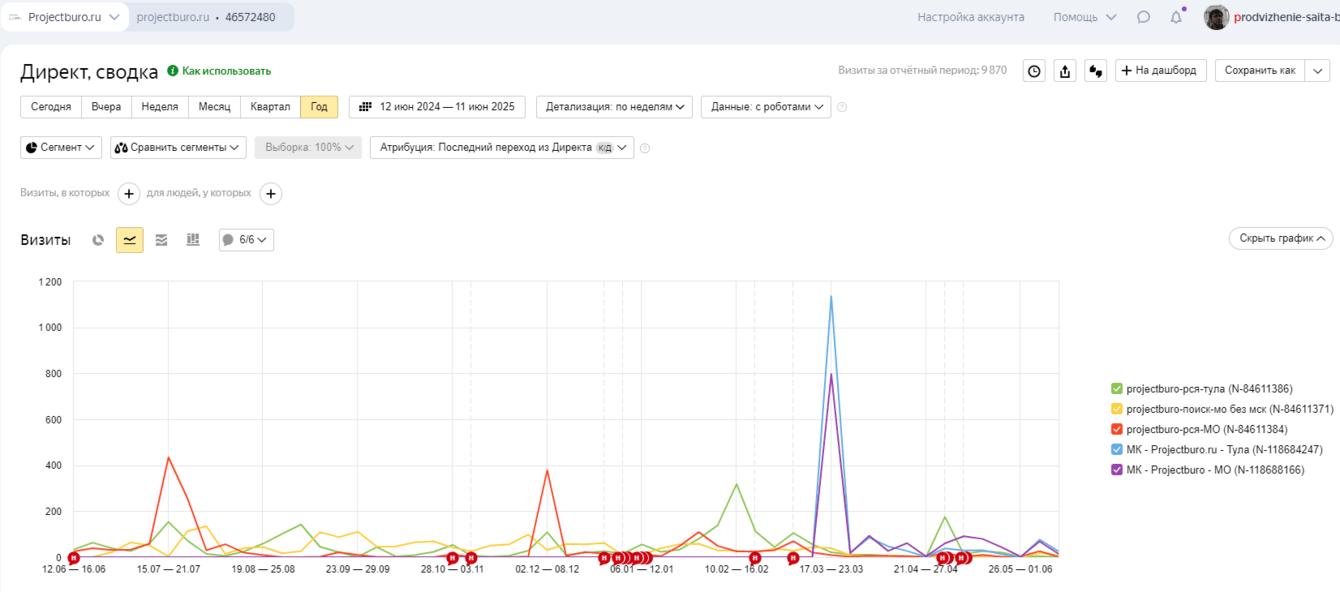Image resolution: width=1340 pixels, height=592 pixels.
Task: Toggle projectburo-поиск-мо без мск series checkbox
Action: click(1117, 409)
